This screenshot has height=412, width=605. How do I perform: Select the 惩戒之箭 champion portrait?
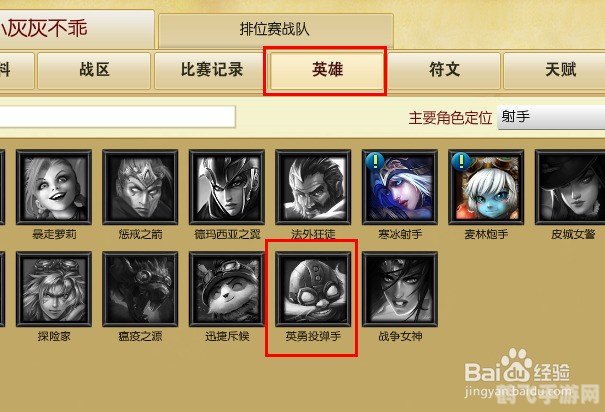tap(140, 187)
